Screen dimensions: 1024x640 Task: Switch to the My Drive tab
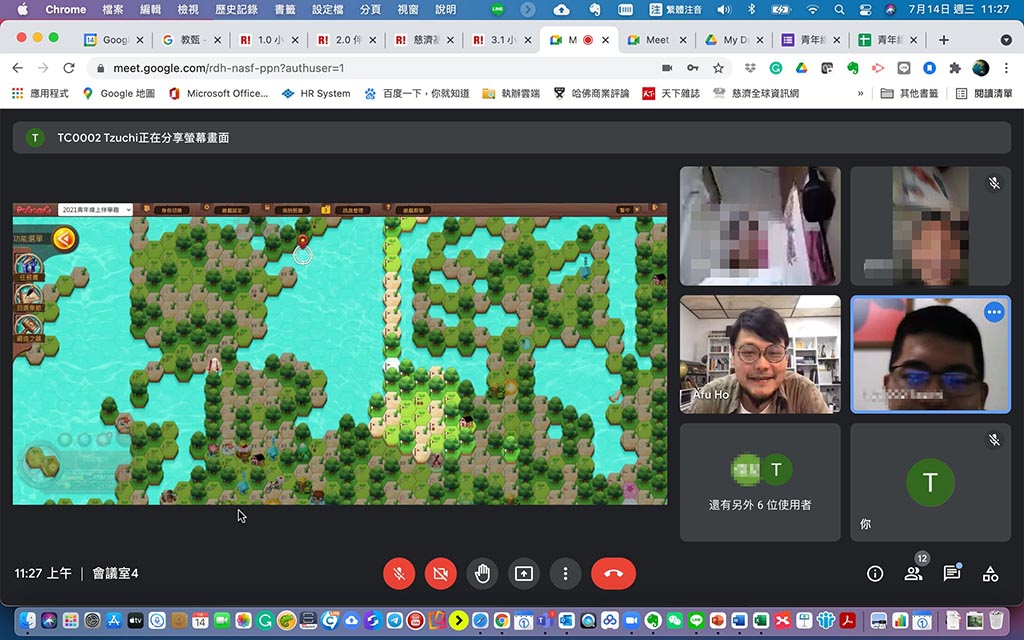[x=735, y=40]
